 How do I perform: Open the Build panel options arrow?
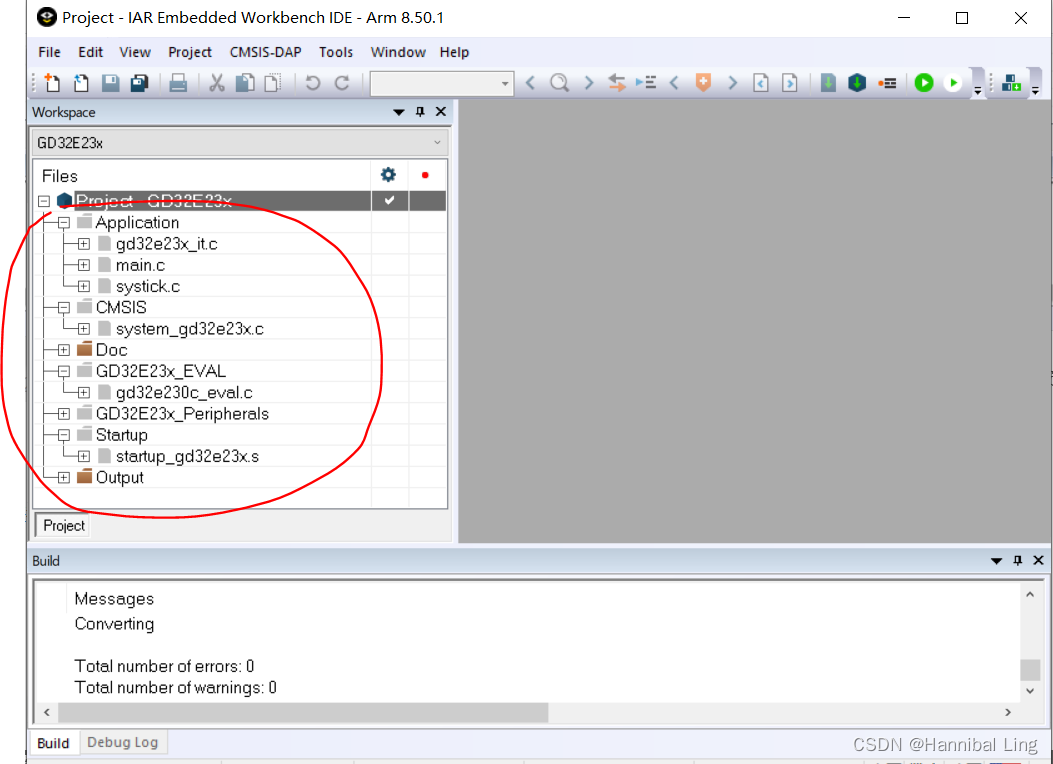coord(997,561)
